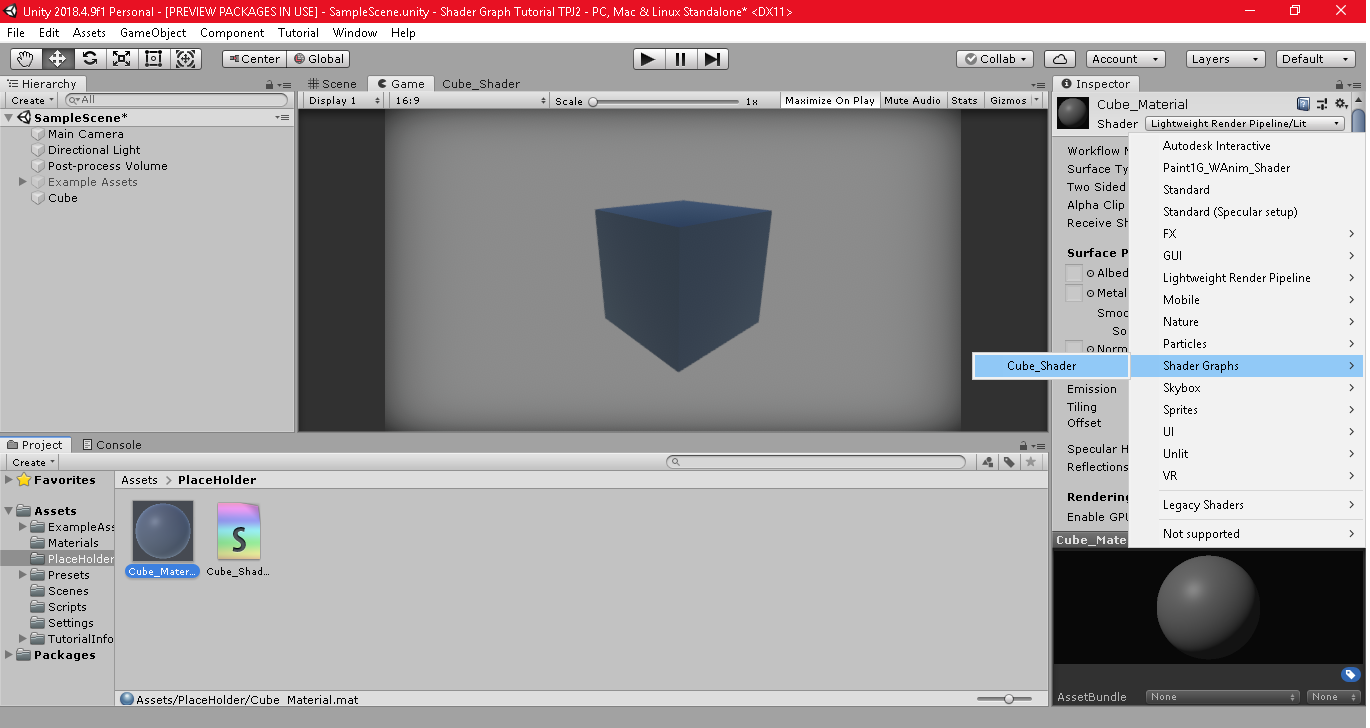Toggle Global handle orientation
The width and height of the screenshot is (1370, 728).
(x=317, y=59)
